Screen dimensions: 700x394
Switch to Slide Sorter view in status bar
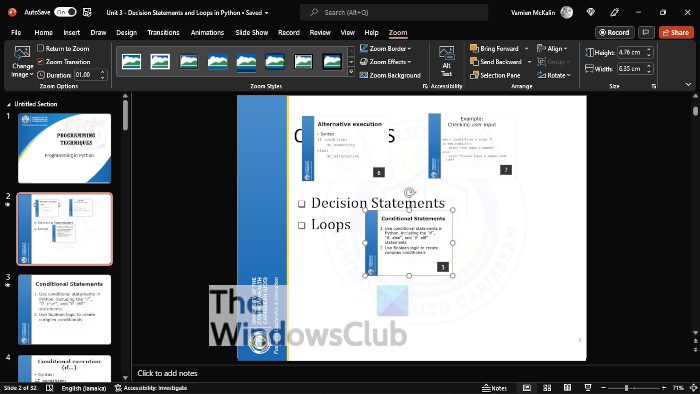point(547,388)
